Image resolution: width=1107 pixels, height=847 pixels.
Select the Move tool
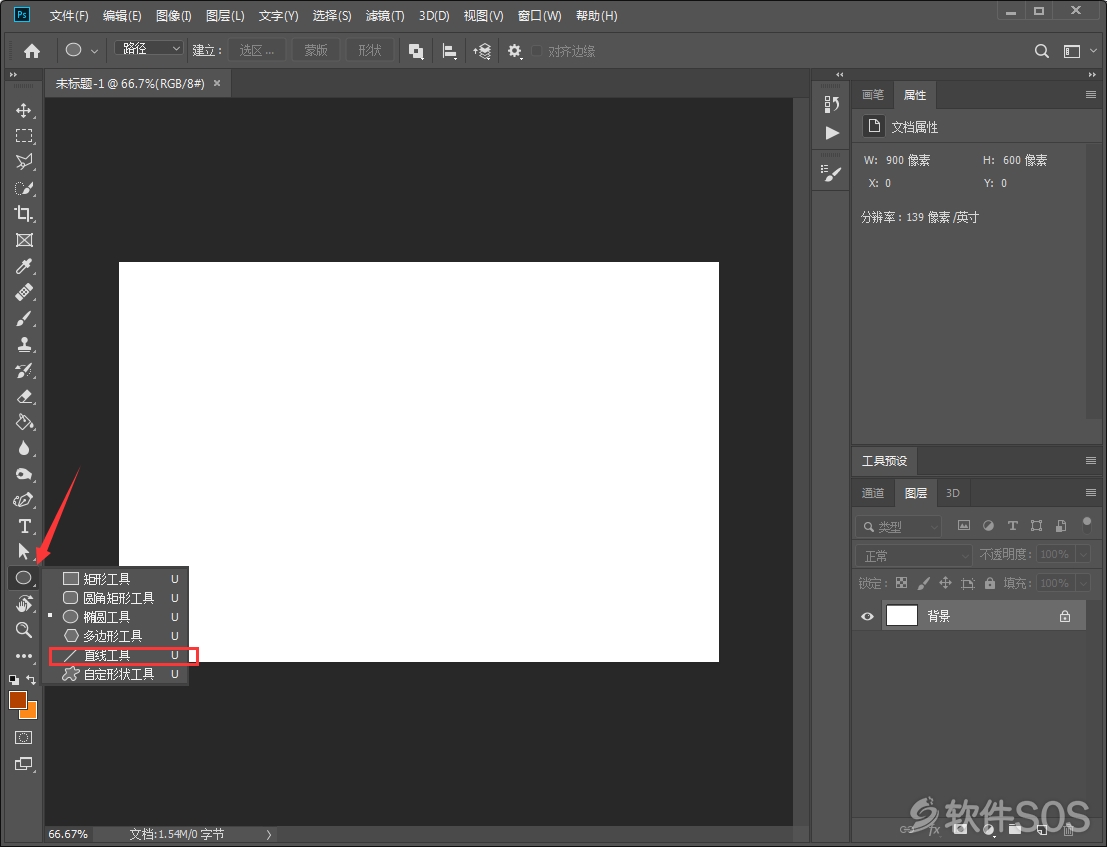[x=24, y=111]
